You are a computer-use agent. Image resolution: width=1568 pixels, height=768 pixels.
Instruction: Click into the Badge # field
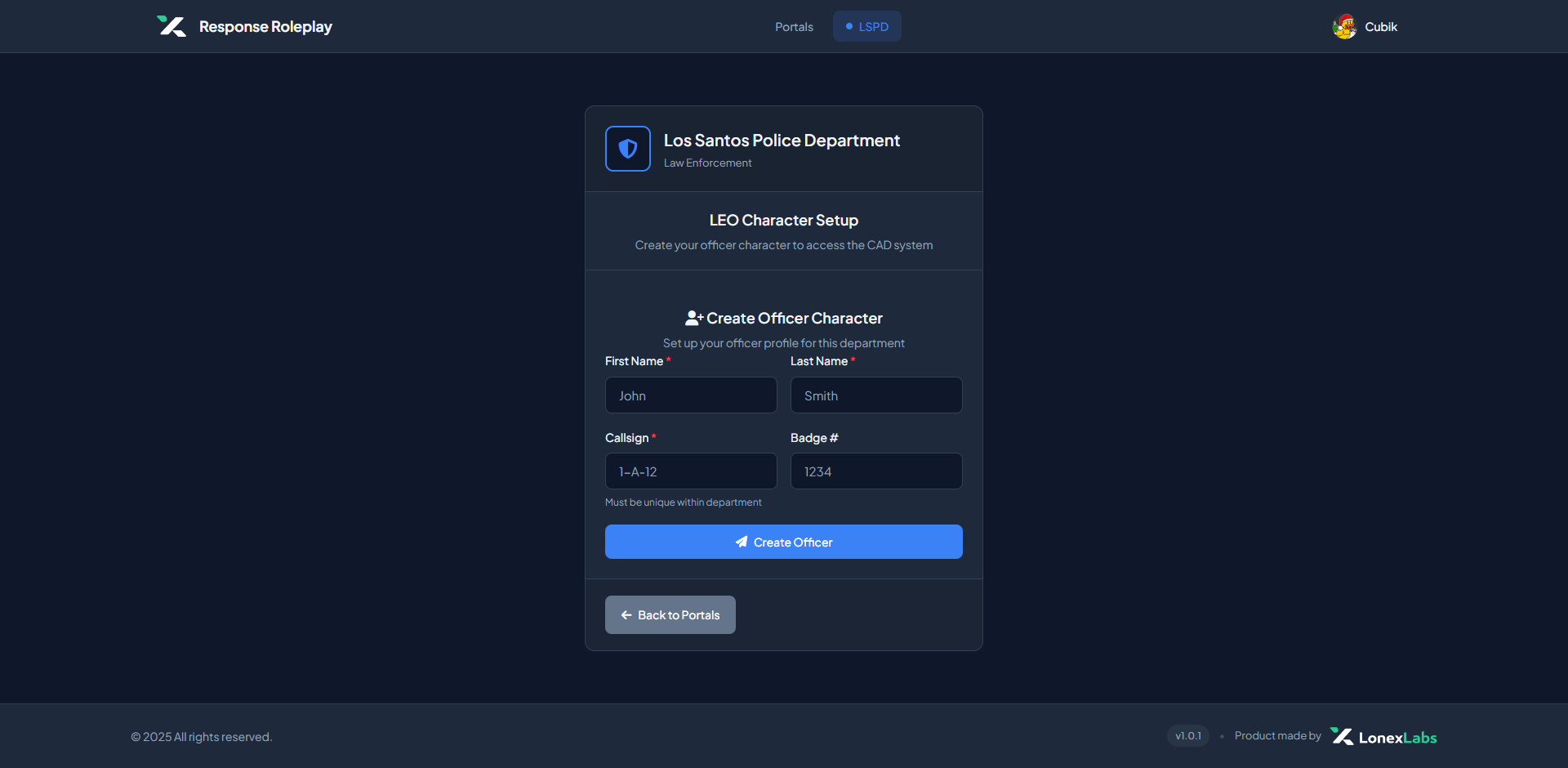coord(876,471)
